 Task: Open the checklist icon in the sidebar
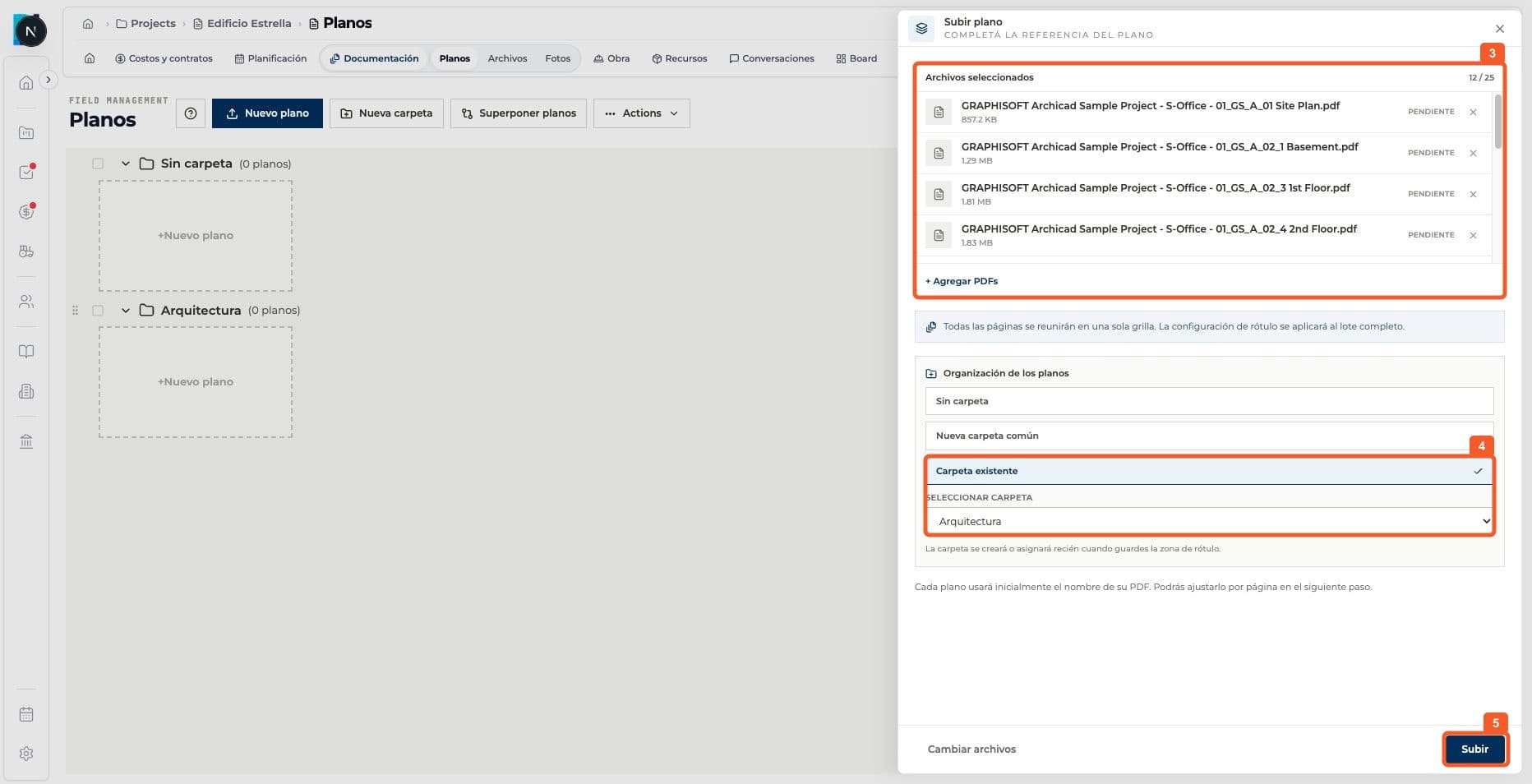[x=26, y=172]
